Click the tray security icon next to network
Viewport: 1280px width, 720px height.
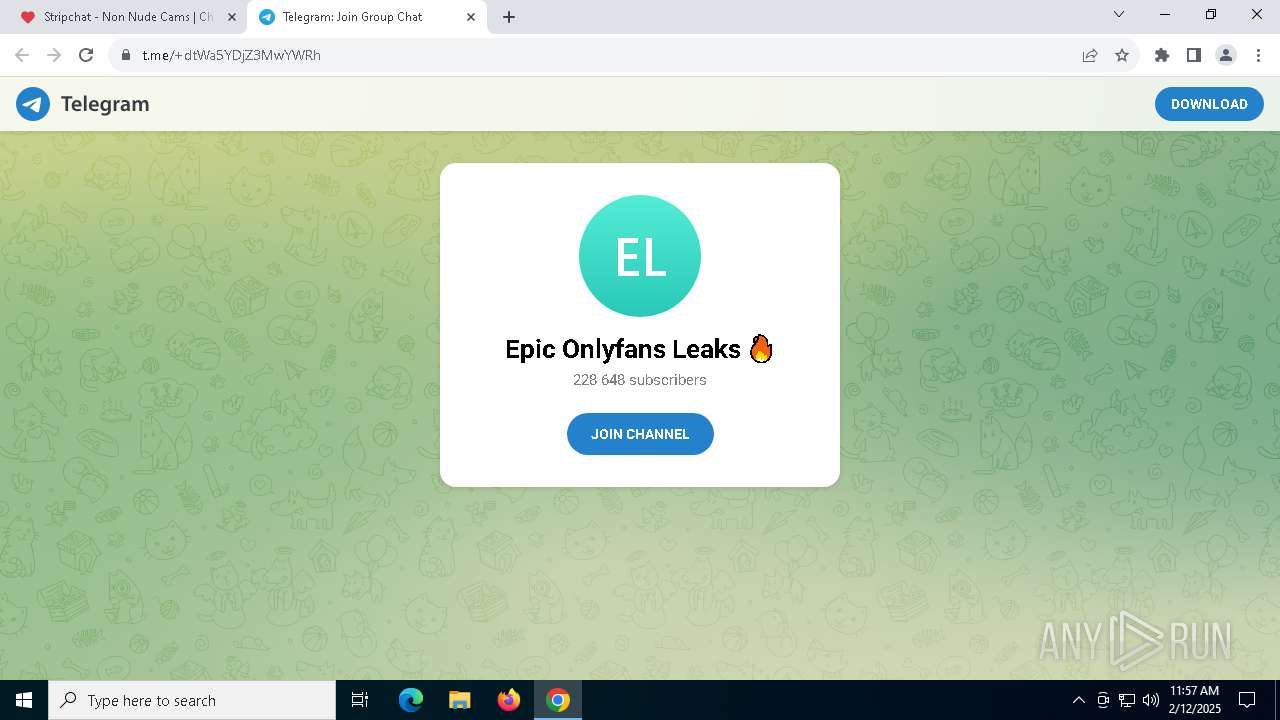(1103, 700)
